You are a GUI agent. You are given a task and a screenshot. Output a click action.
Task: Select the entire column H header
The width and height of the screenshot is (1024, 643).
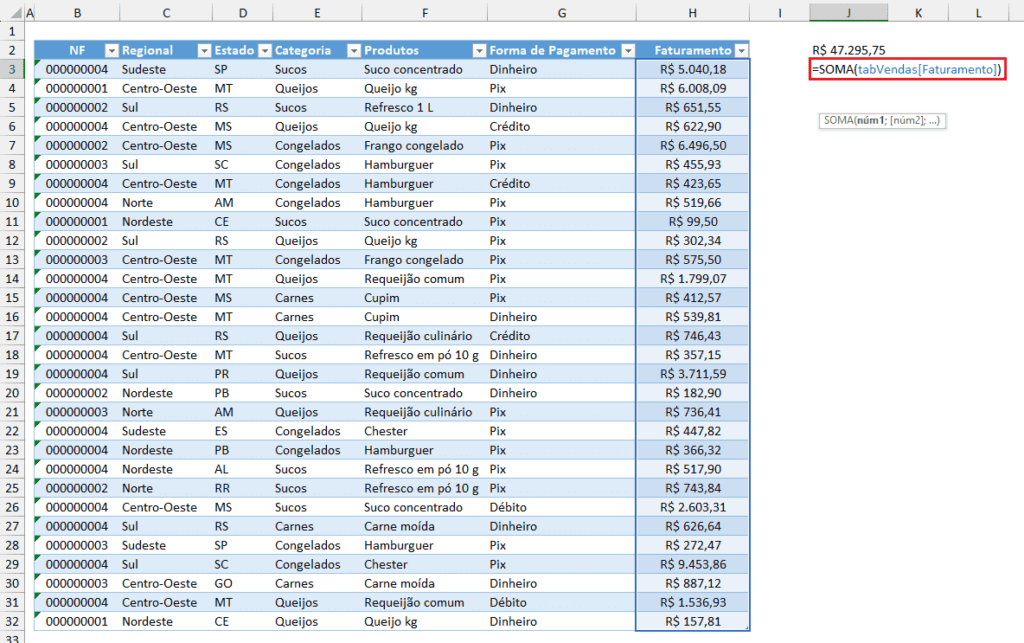tap(692, 12)
